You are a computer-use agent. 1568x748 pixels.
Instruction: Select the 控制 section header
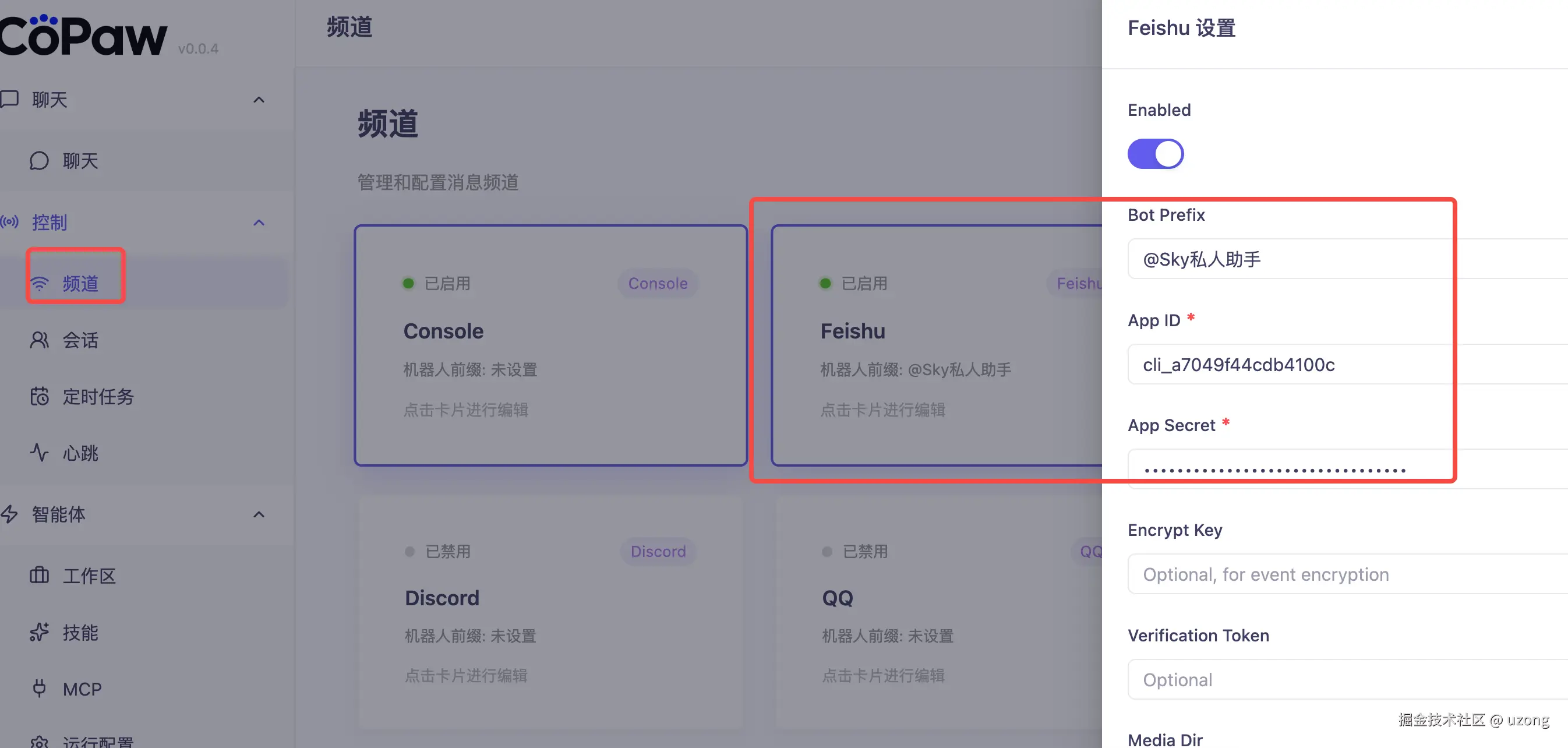point(50,223)
